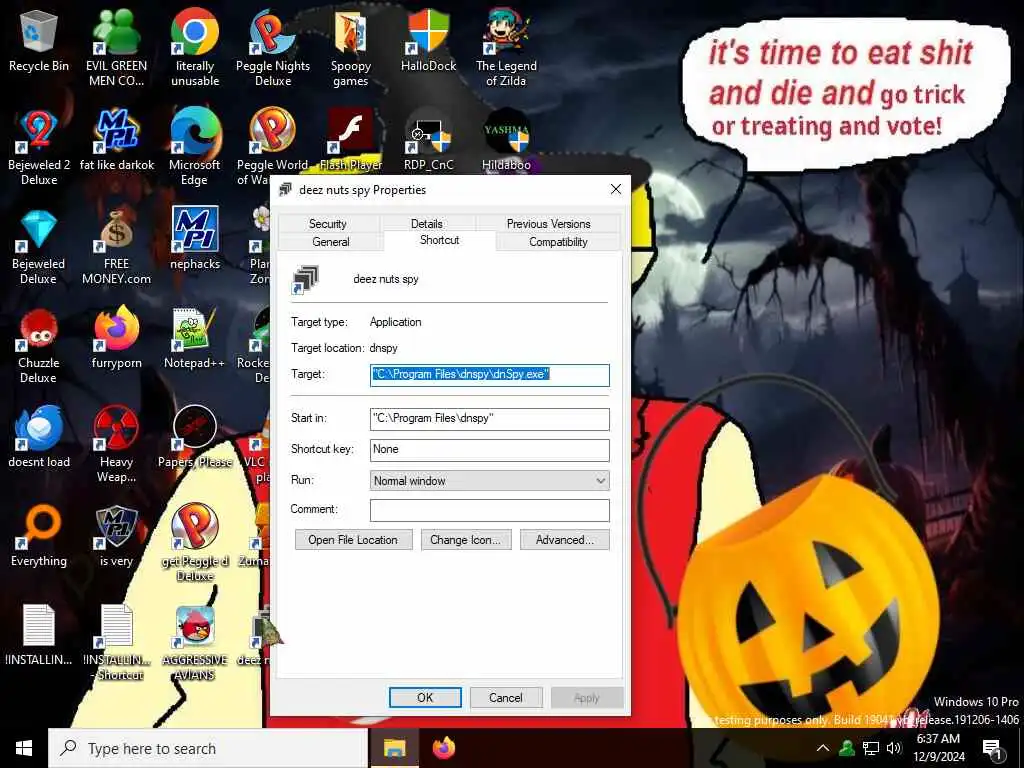Click the taskbar search box
The width and height of the screenshot is (1024, 768).
pos(208,748)
